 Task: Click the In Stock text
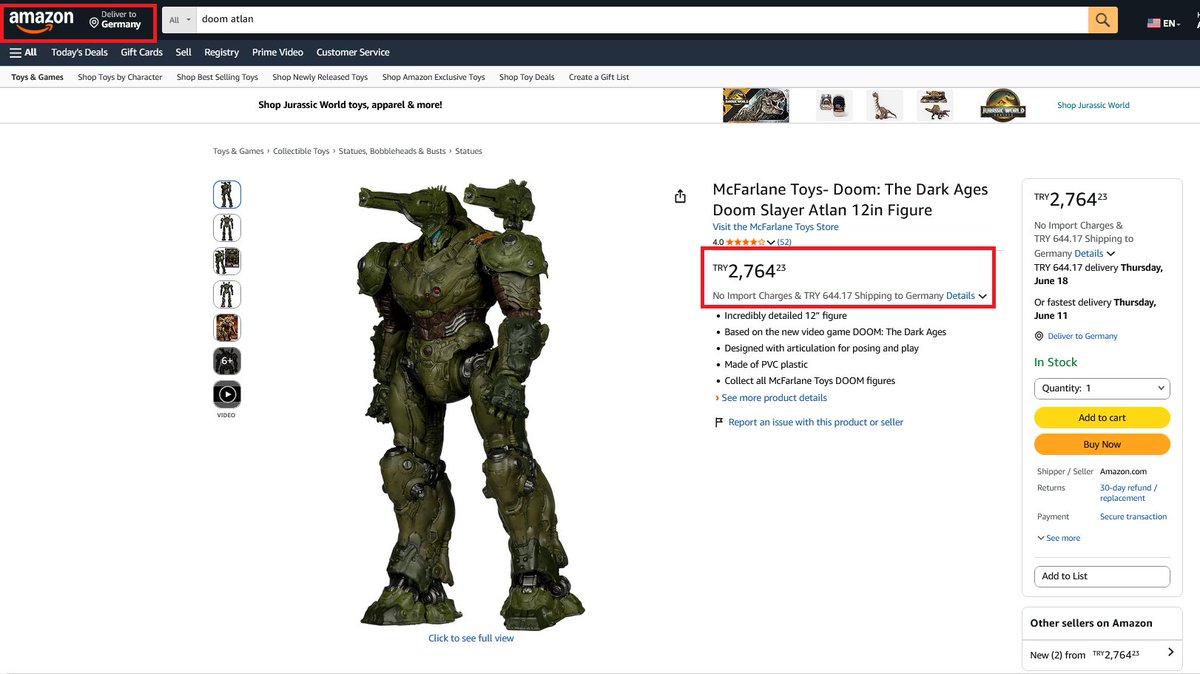1056,362
